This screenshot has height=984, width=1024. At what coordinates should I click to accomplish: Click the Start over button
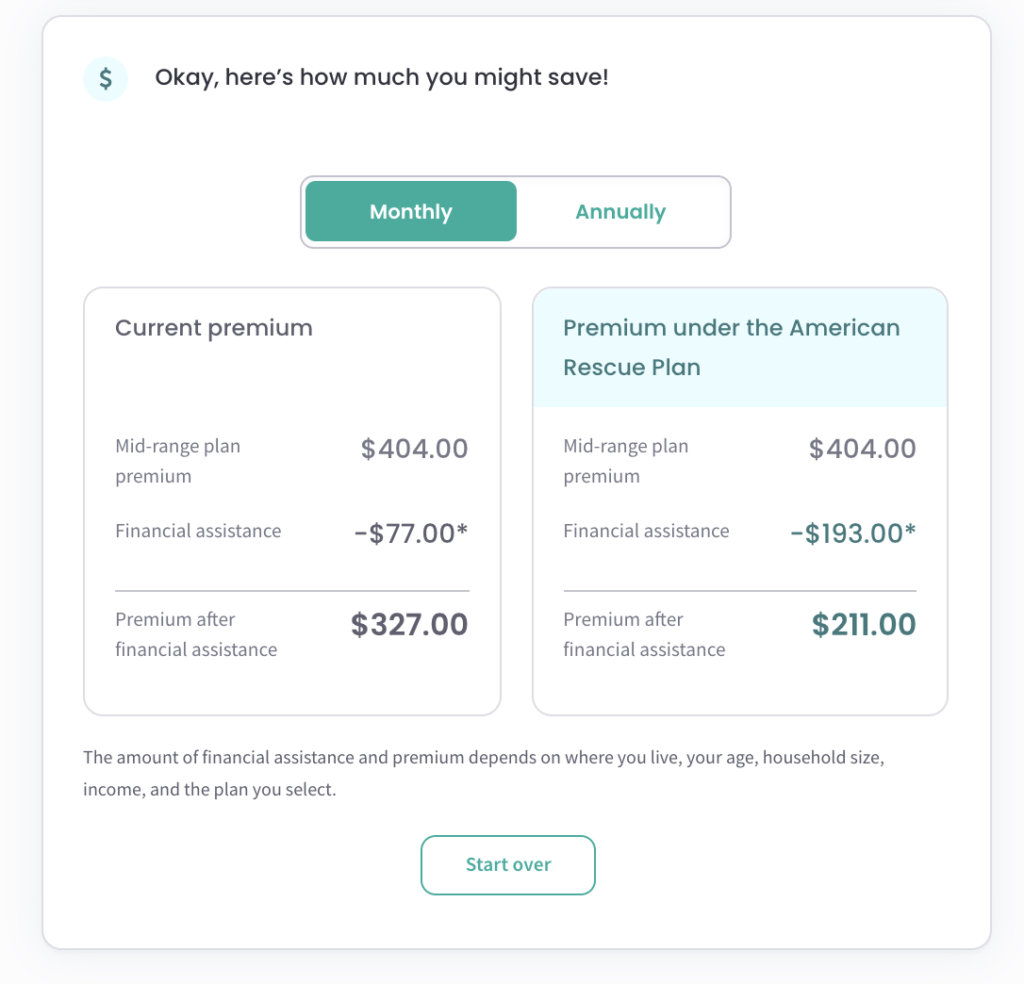coord(508,865)
